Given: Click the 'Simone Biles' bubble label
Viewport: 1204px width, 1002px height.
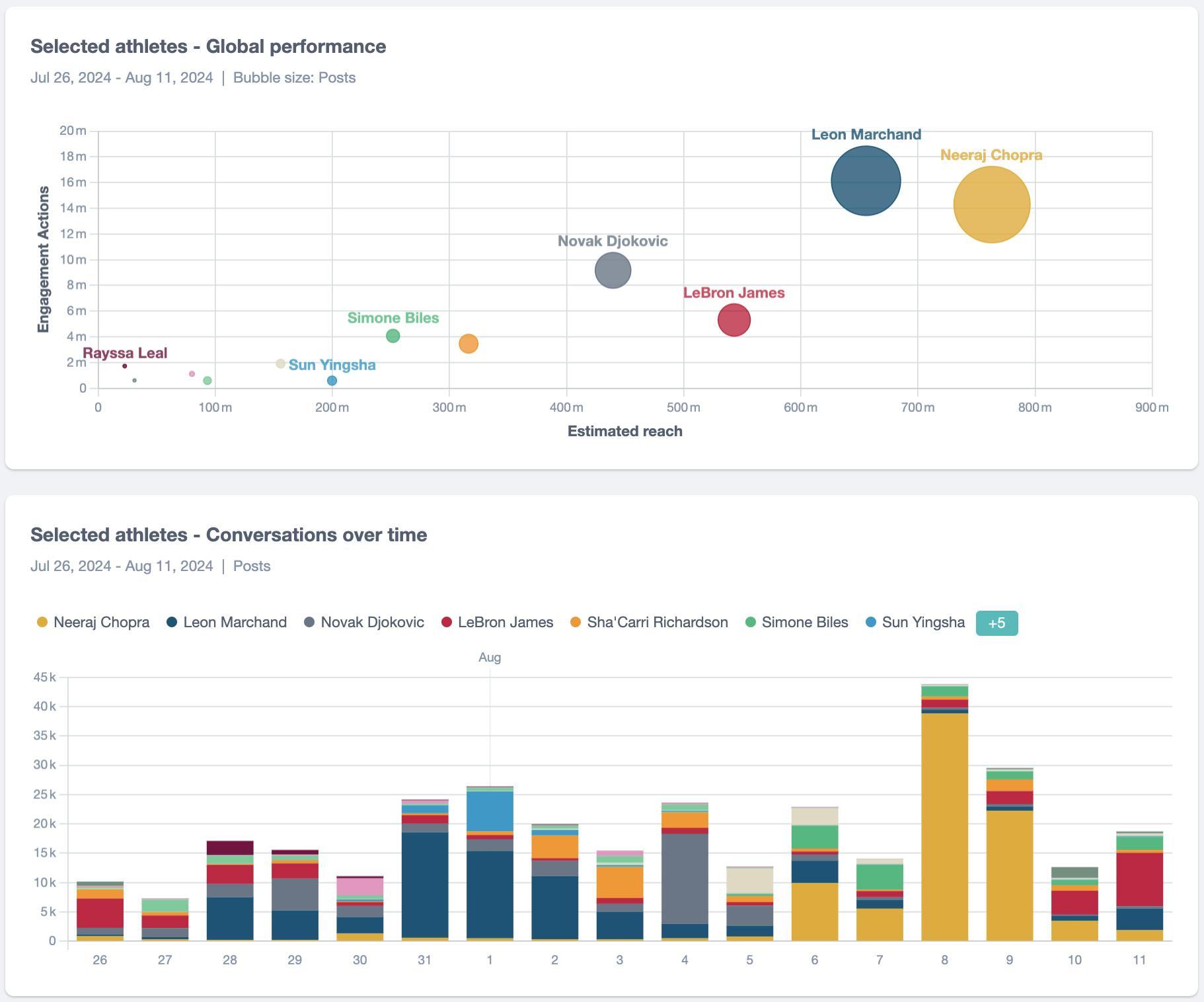Looking at the screenshot, I should 393,318.
